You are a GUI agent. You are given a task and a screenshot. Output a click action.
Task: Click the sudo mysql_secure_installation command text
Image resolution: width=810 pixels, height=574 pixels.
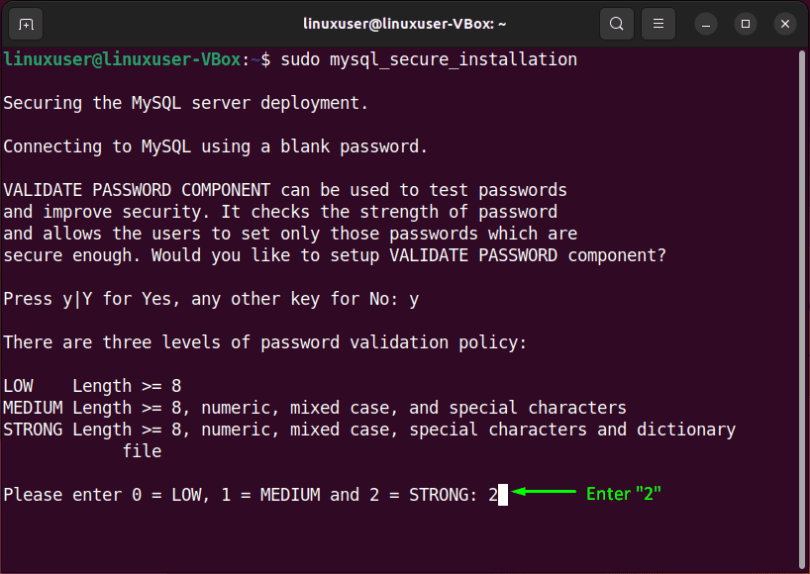[428, 60]
